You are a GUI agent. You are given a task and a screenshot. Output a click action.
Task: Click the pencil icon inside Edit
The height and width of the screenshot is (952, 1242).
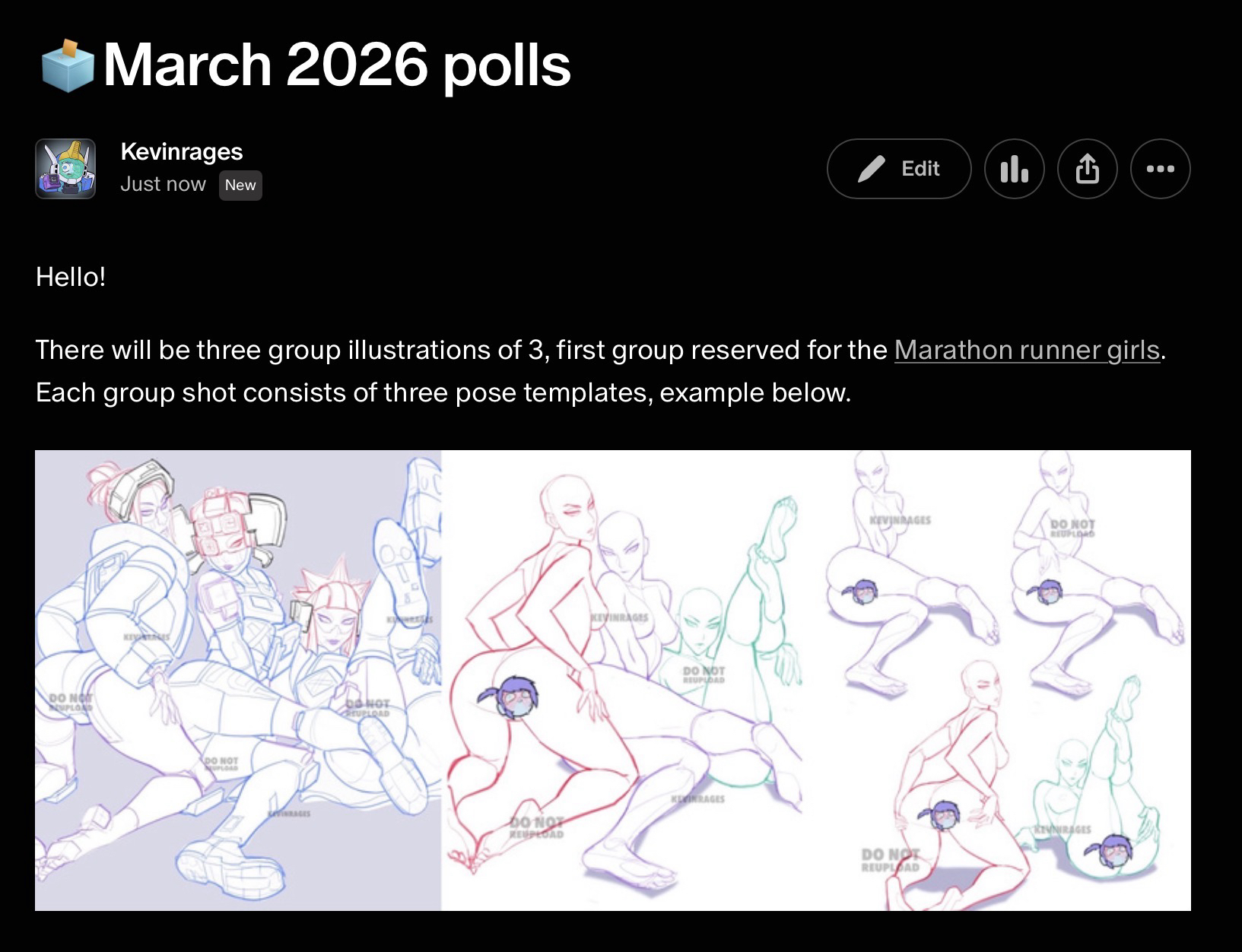click(871, 169)
